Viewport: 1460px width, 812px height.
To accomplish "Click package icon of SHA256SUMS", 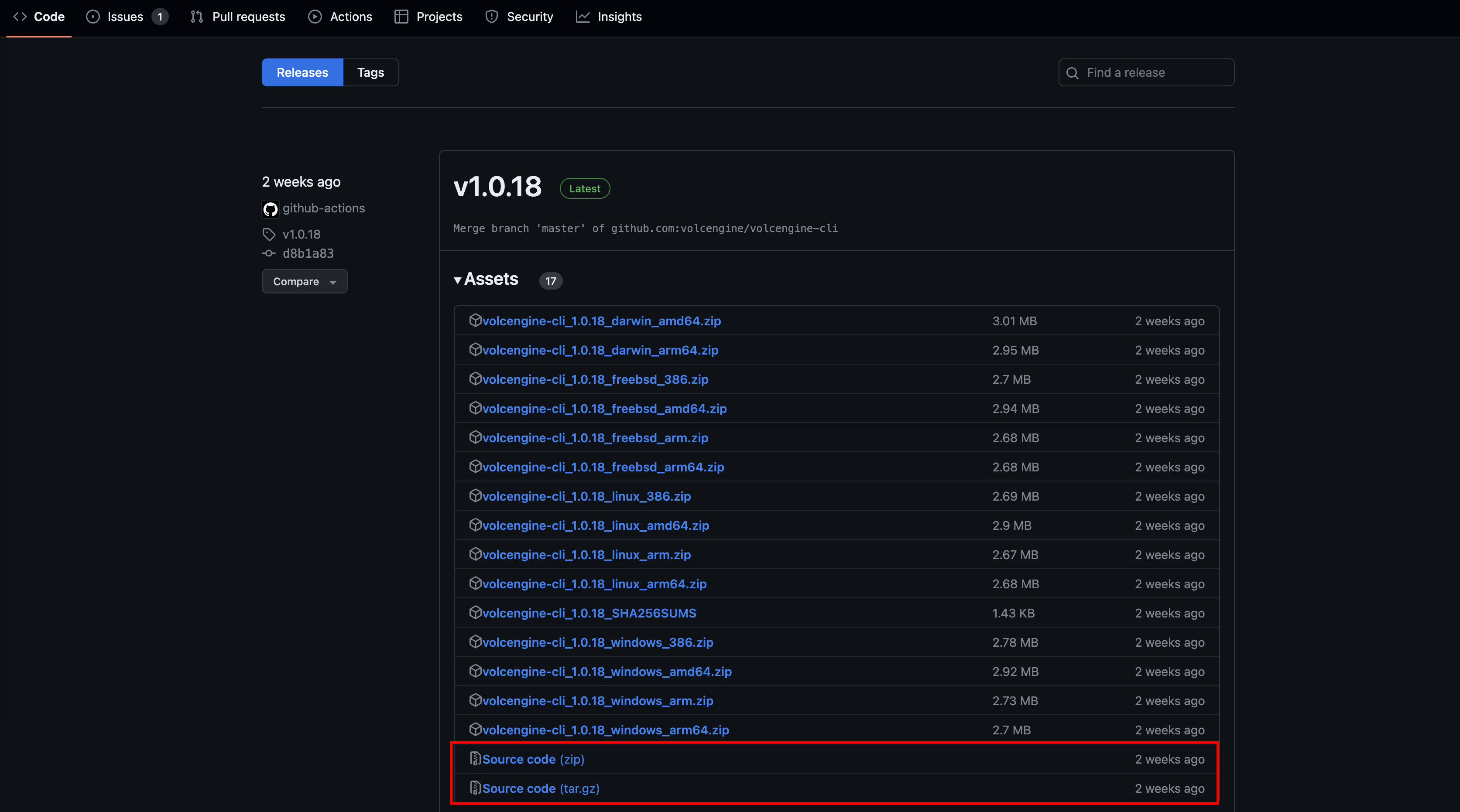I will (x=475, y=613).
